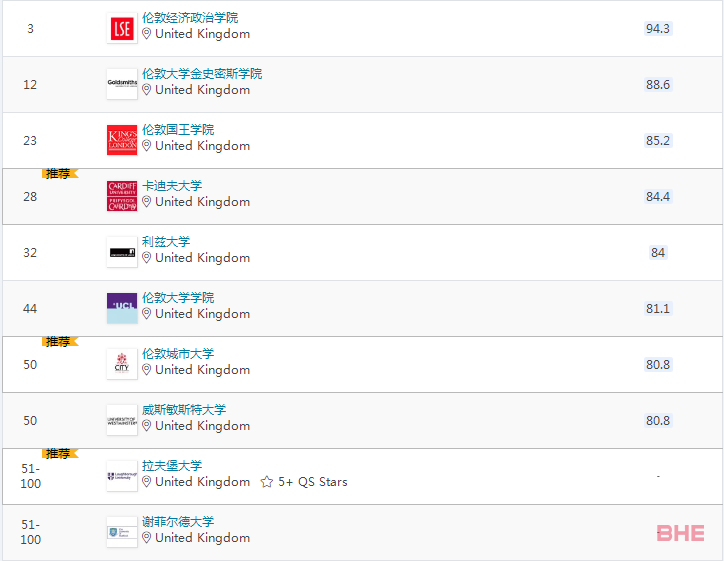Select rank number 3
Screen dimensions: 724x561
(x=30, y=29)
